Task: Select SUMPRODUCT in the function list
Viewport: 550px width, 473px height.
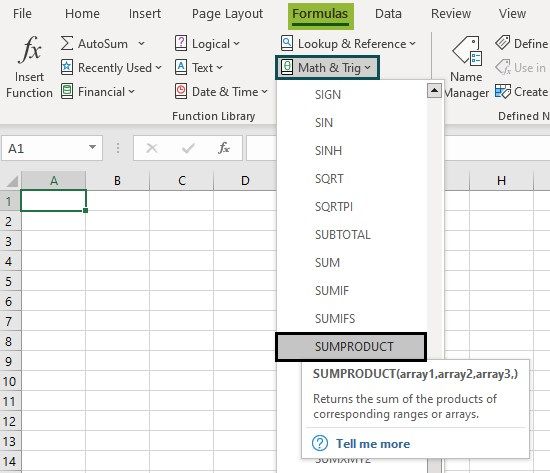Action: click(x=351, y=347)
